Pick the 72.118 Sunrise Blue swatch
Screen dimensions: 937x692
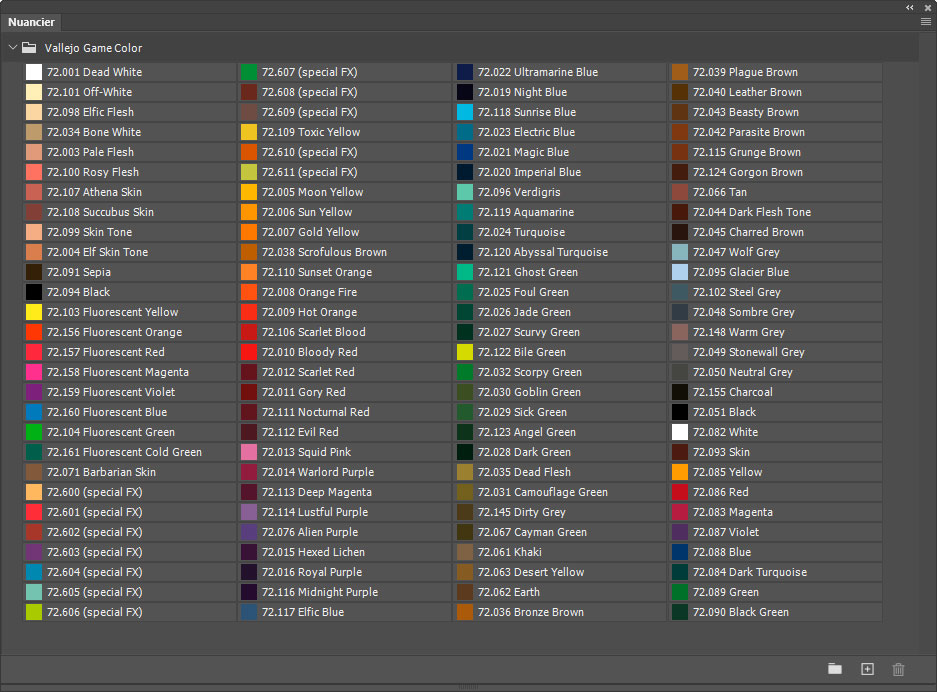tap(465, 112)
